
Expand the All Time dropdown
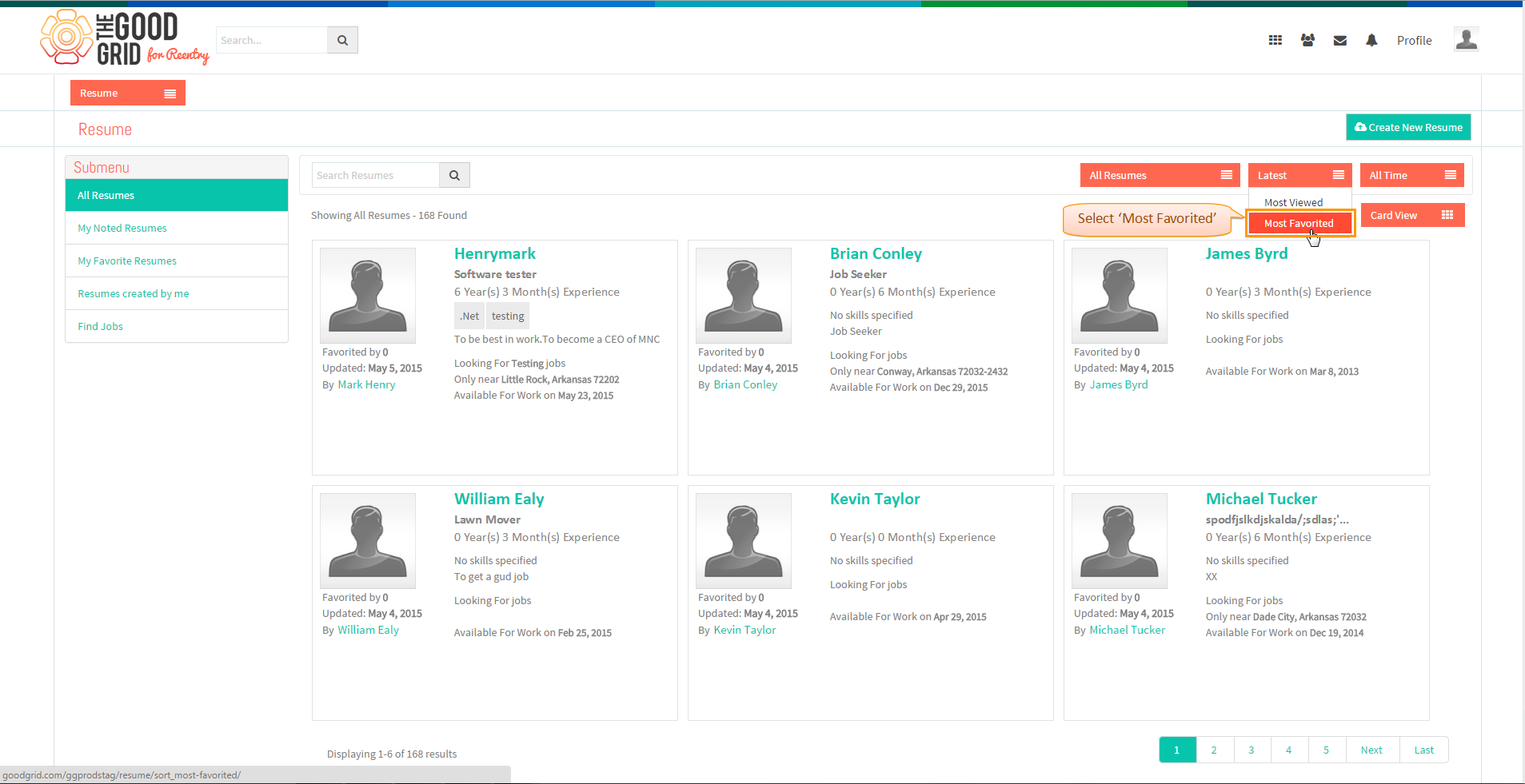click(x=1411, y=175)
